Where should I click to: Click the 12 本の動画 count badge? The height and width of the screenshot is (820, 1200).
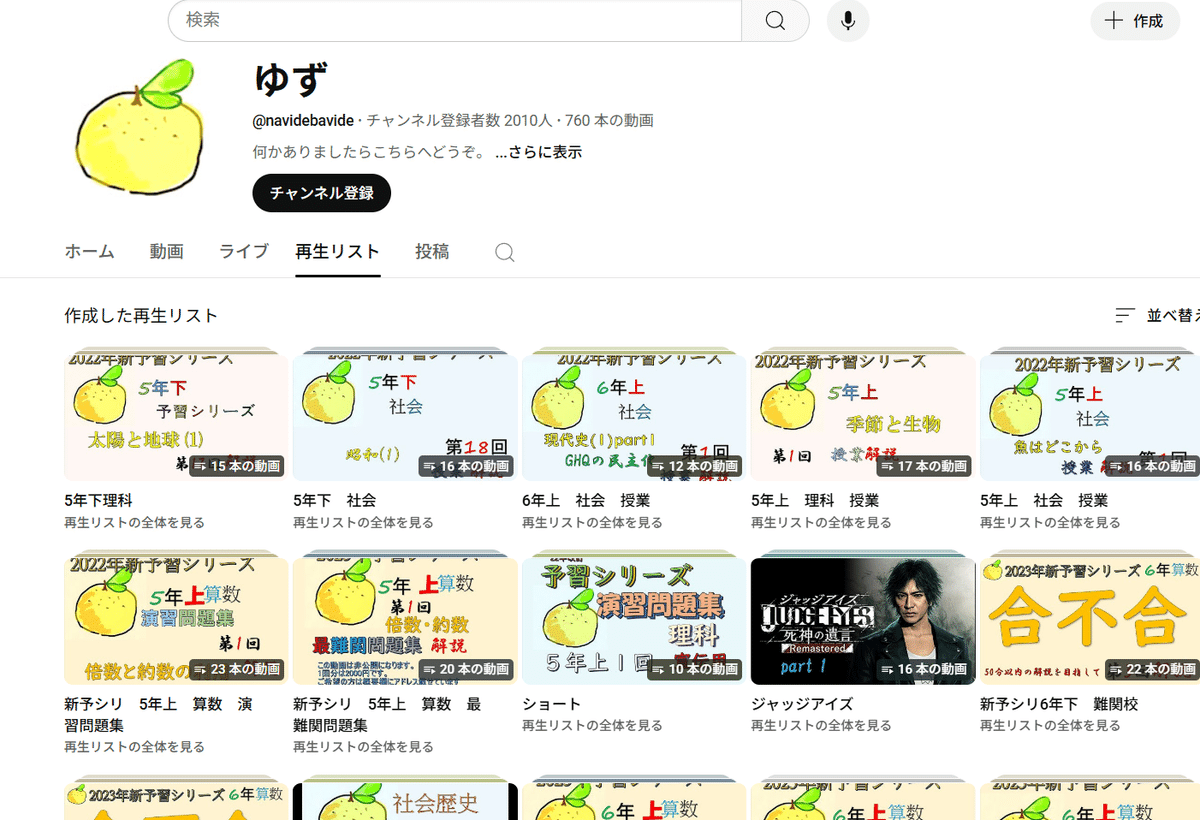694,466
